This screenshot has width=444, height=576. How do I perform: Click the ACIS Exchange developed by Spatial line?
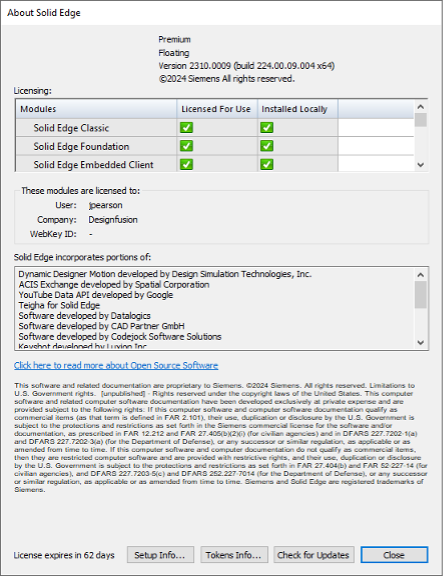(114, 284)
